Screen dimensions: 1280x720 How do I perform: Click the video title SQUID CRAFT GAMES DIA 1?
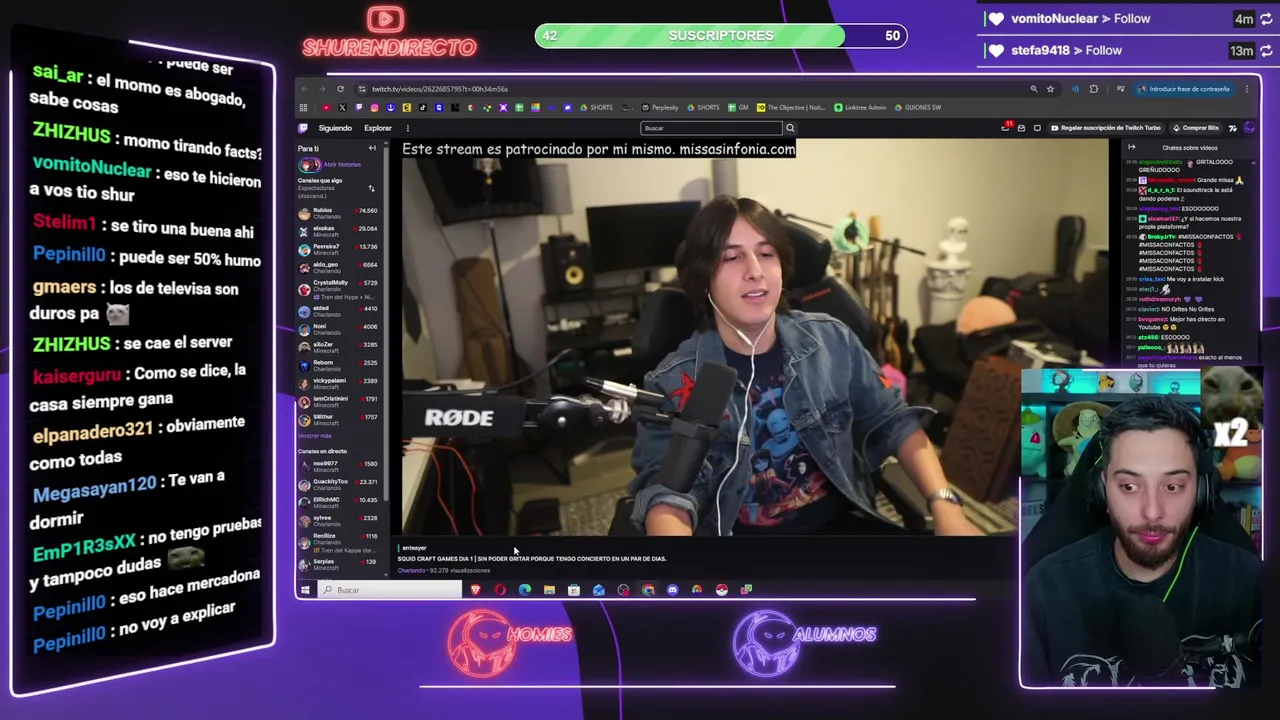pos(532,559)
